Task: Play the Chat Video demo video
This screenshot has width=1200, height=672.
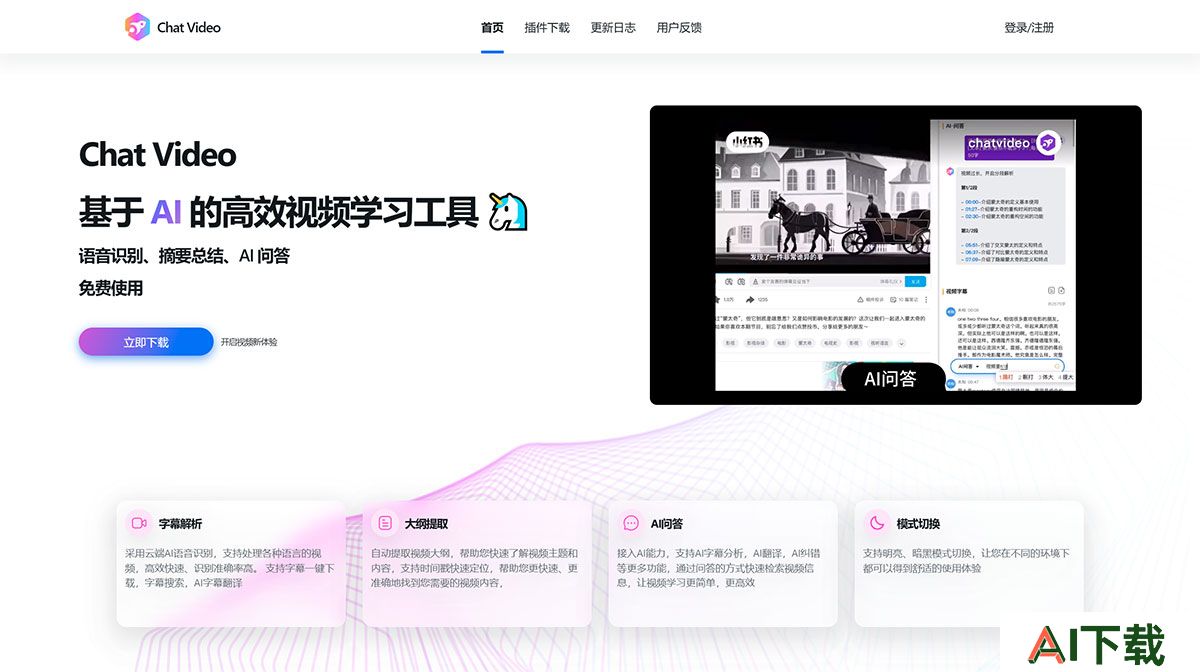Action: 896,255
